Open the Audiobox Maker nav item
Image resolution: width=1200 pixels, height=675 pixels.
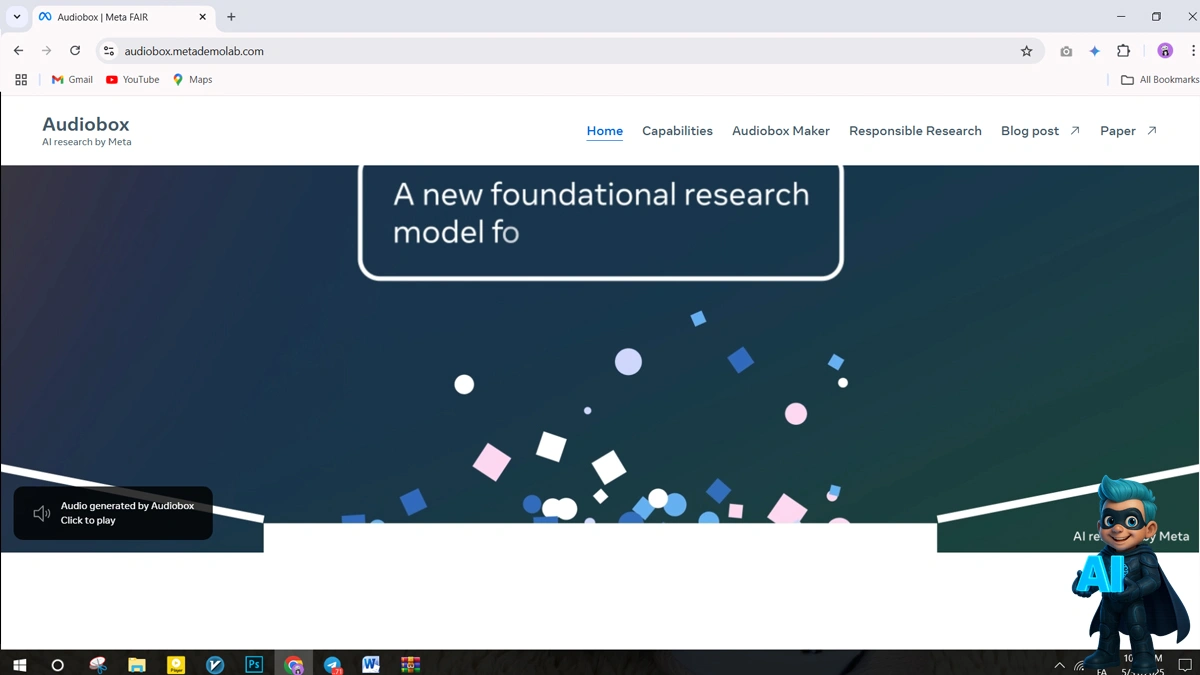click(x=781, y=131)
